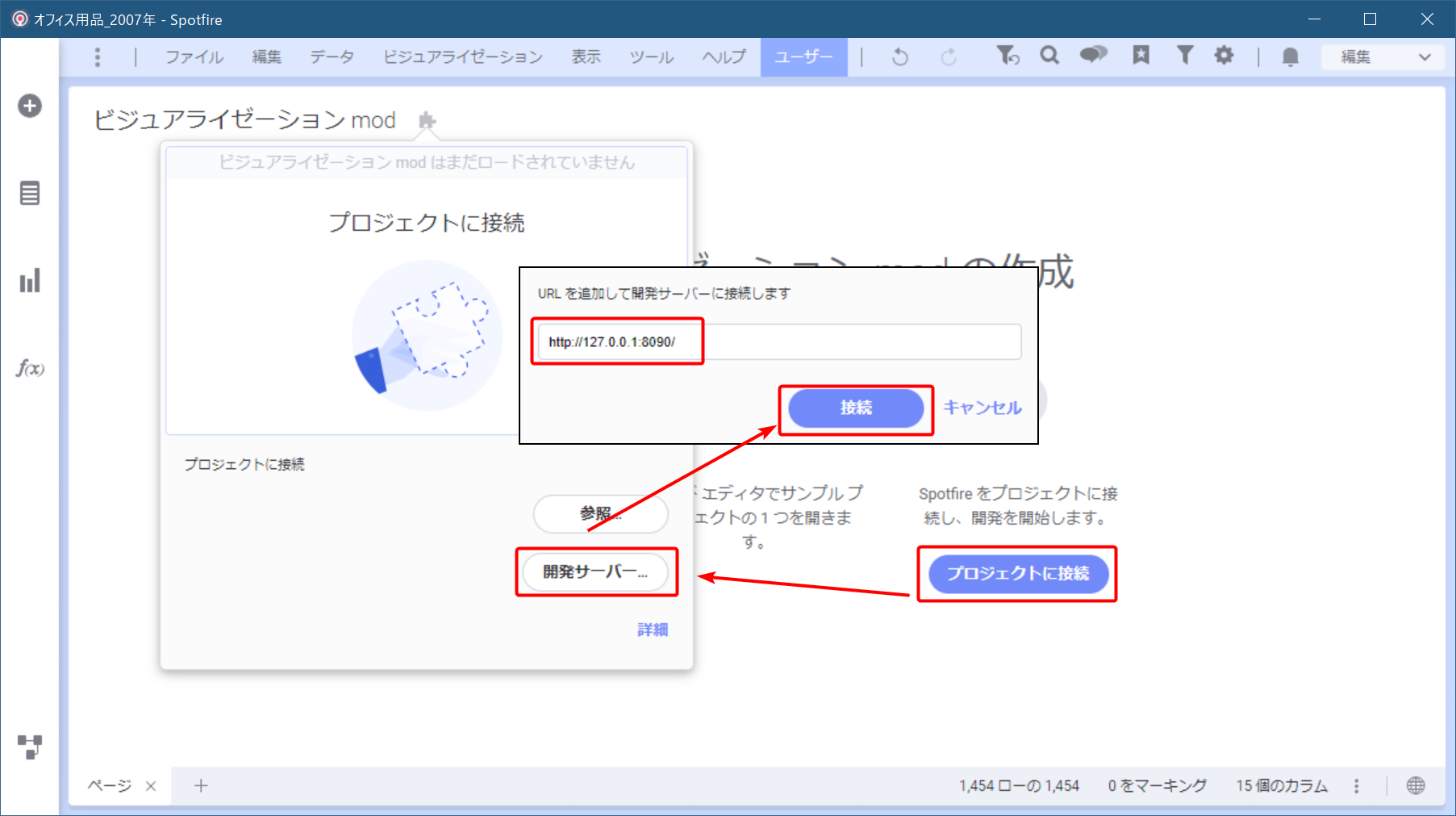The width and height of the screenshot is (1456, 816).
Task: Click the 参照 button
Action: pos(600,514)
